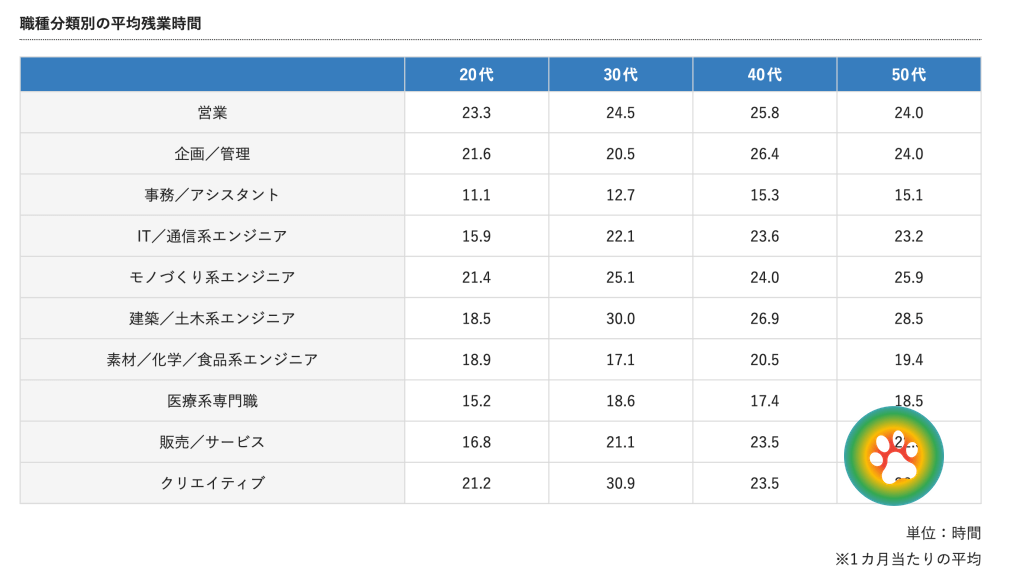Viewport: 1024px width, 586px height.
Task: Click the 事務／アシスタント row label
Action: 212,195
